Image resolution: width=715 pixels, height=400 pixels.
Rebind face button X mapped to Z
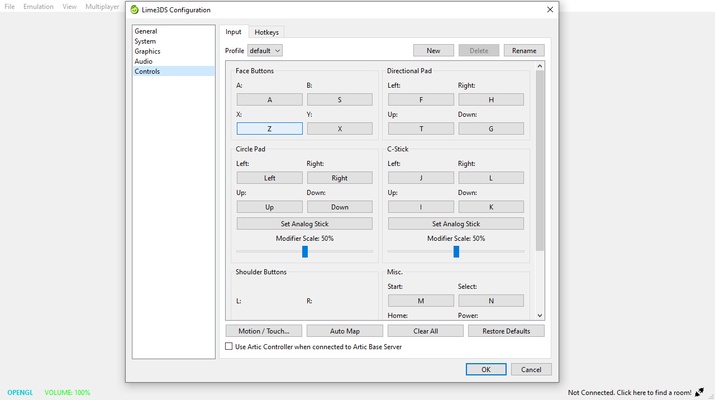pos(269,129)
